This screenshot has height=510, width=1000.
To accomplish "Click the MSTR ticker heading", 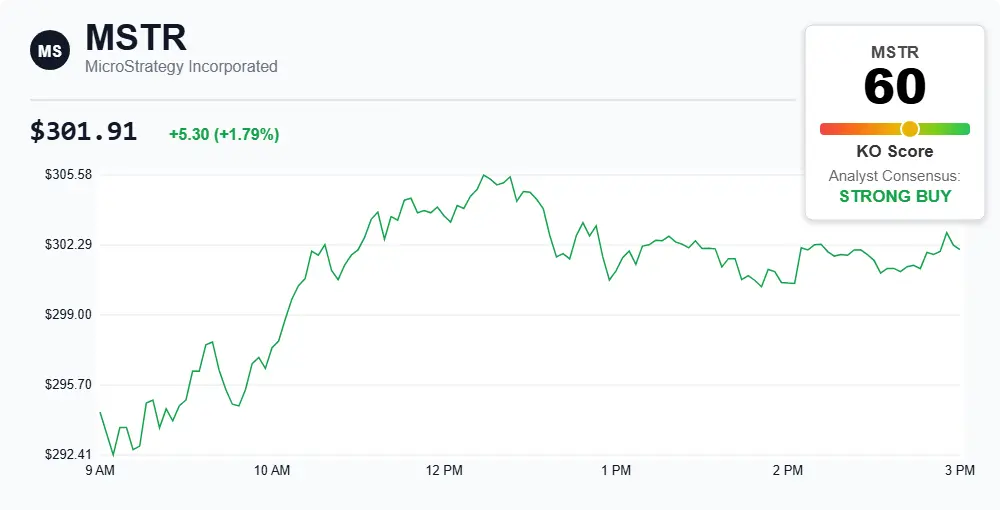I will 135,37.
